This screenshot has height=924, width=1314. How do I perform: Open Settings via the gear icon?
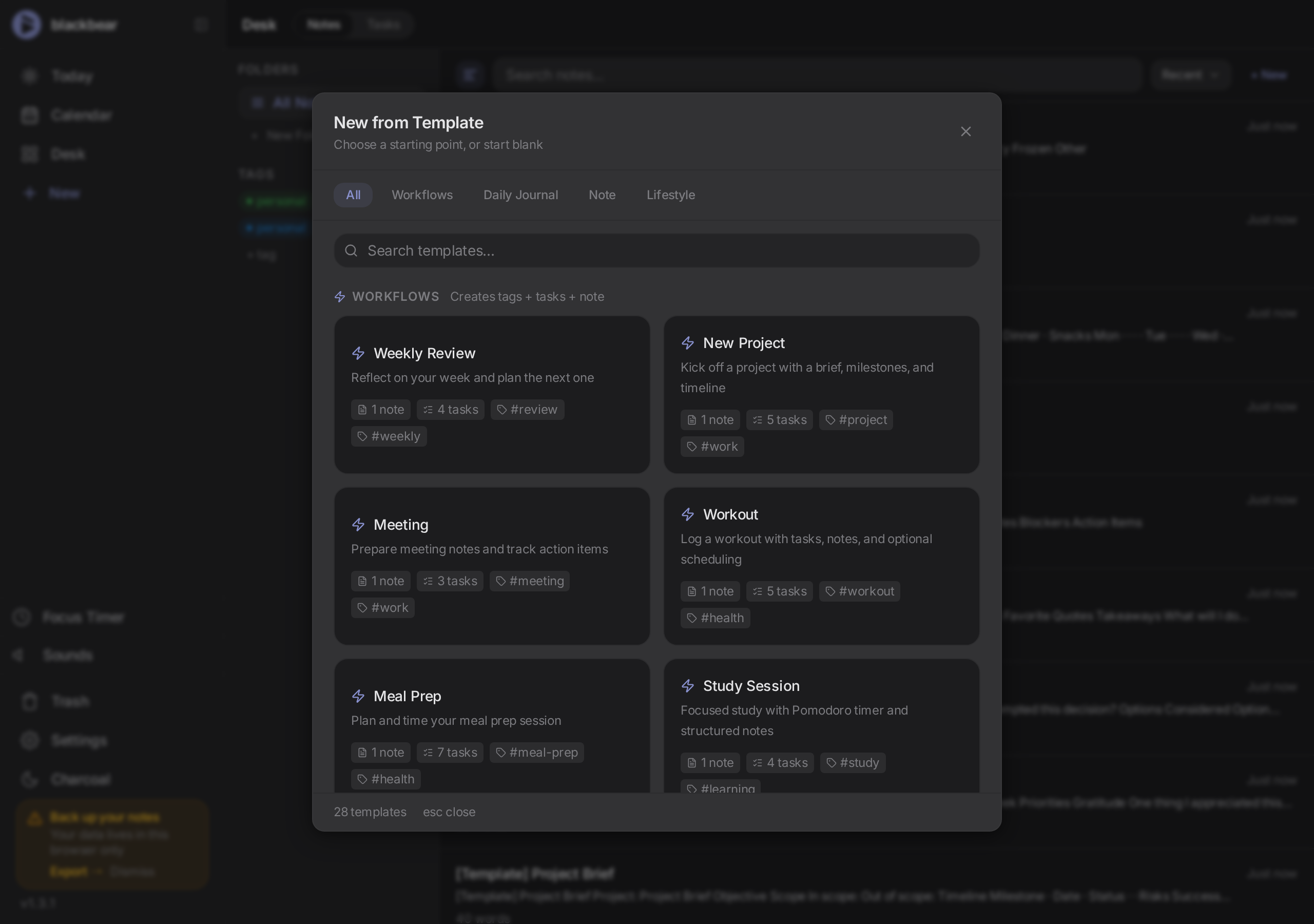click(x=79, y=740)
